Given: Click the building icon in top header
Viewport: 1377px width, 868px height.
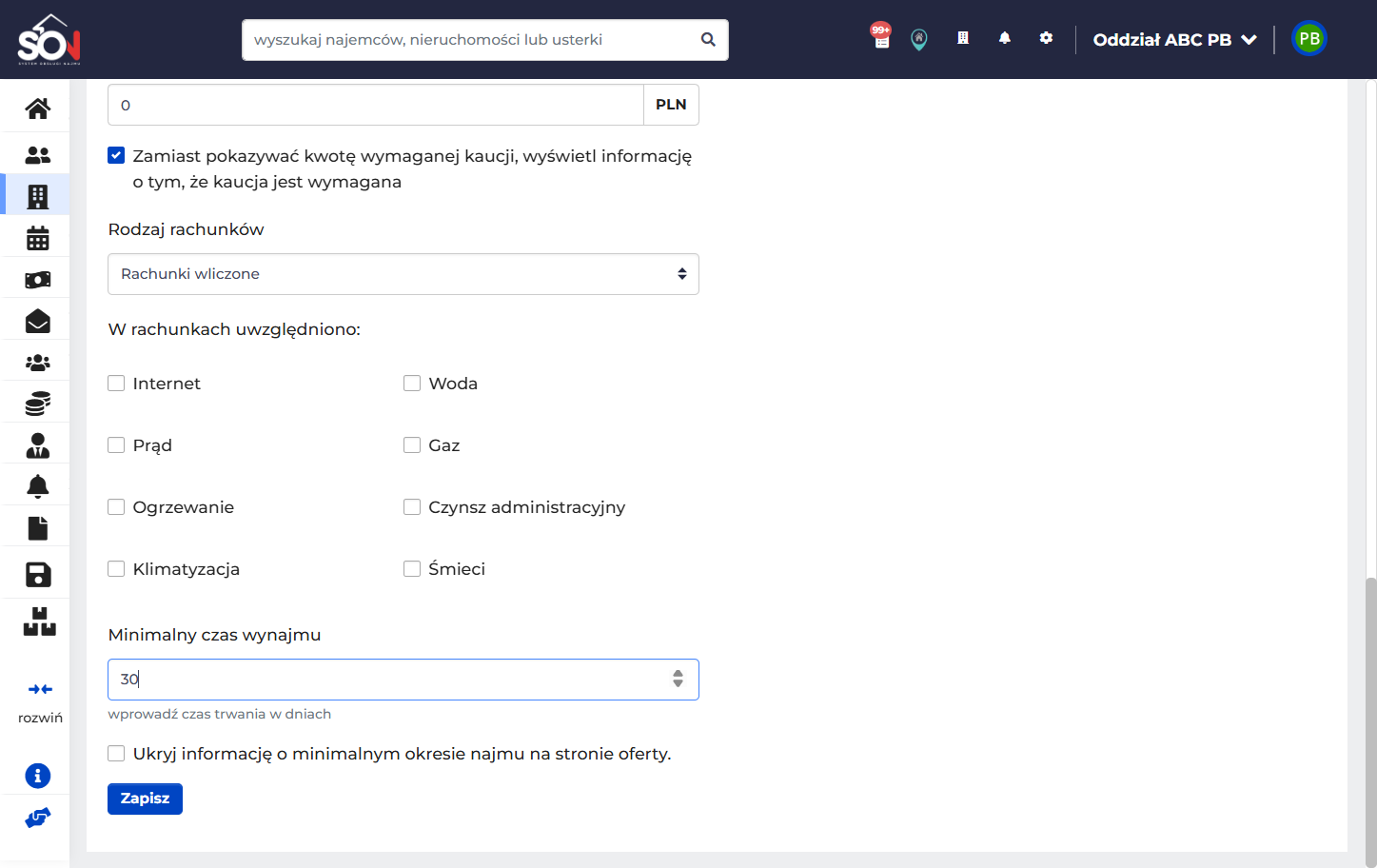Looking at the screenshot, I should click(963, 38).
